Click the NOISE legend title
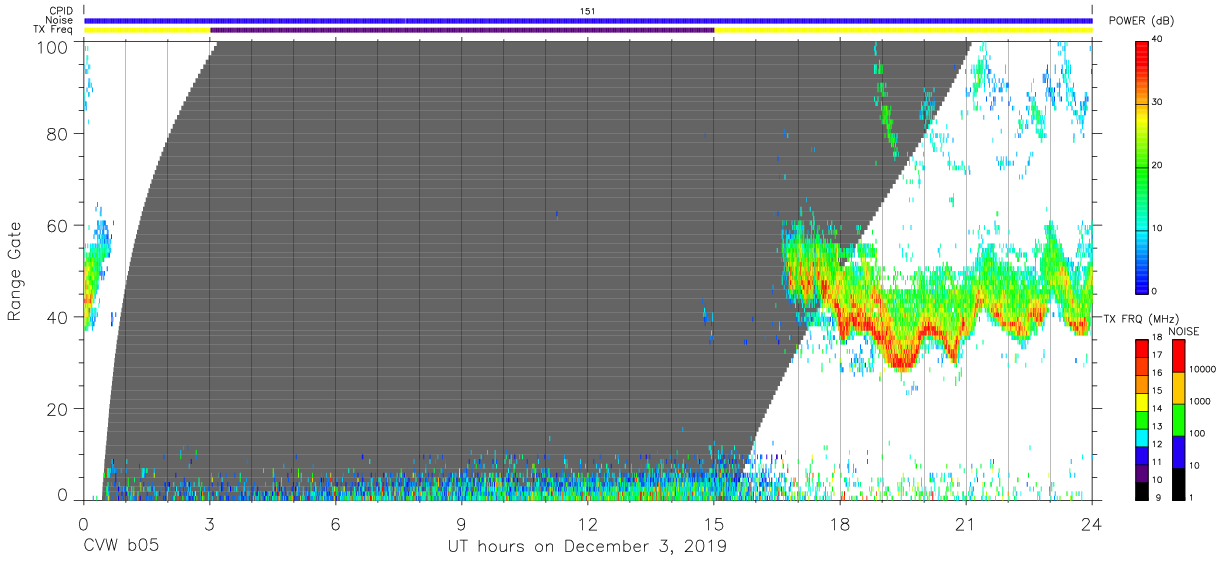The image size is (1228, 567). pos(1184,331)
